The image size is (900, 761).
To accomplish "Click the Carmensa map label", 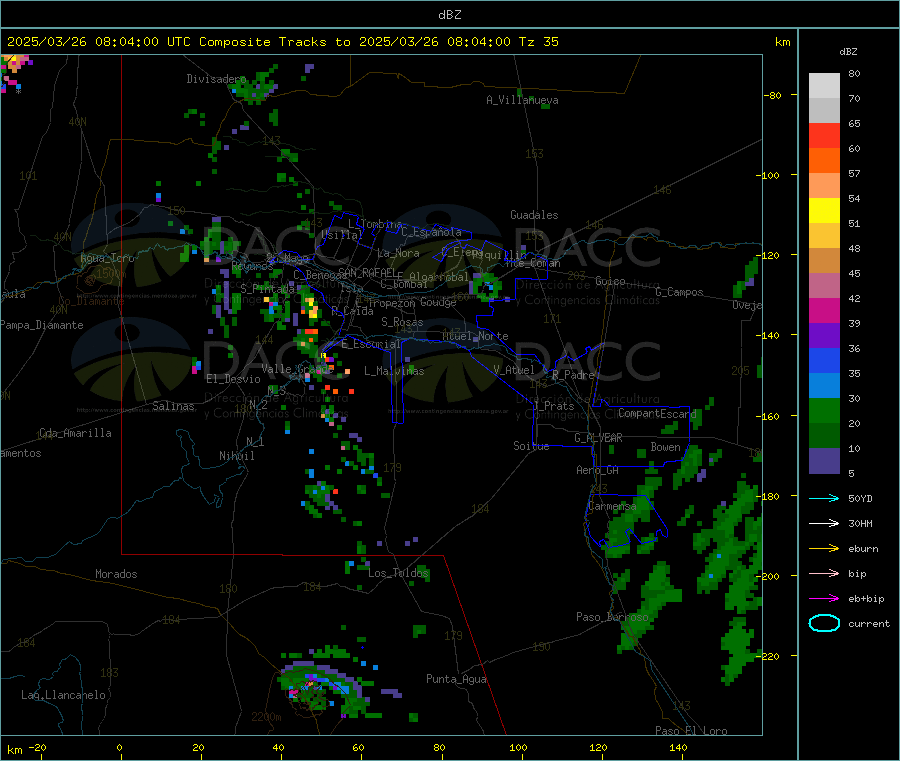I will [612, 506].
